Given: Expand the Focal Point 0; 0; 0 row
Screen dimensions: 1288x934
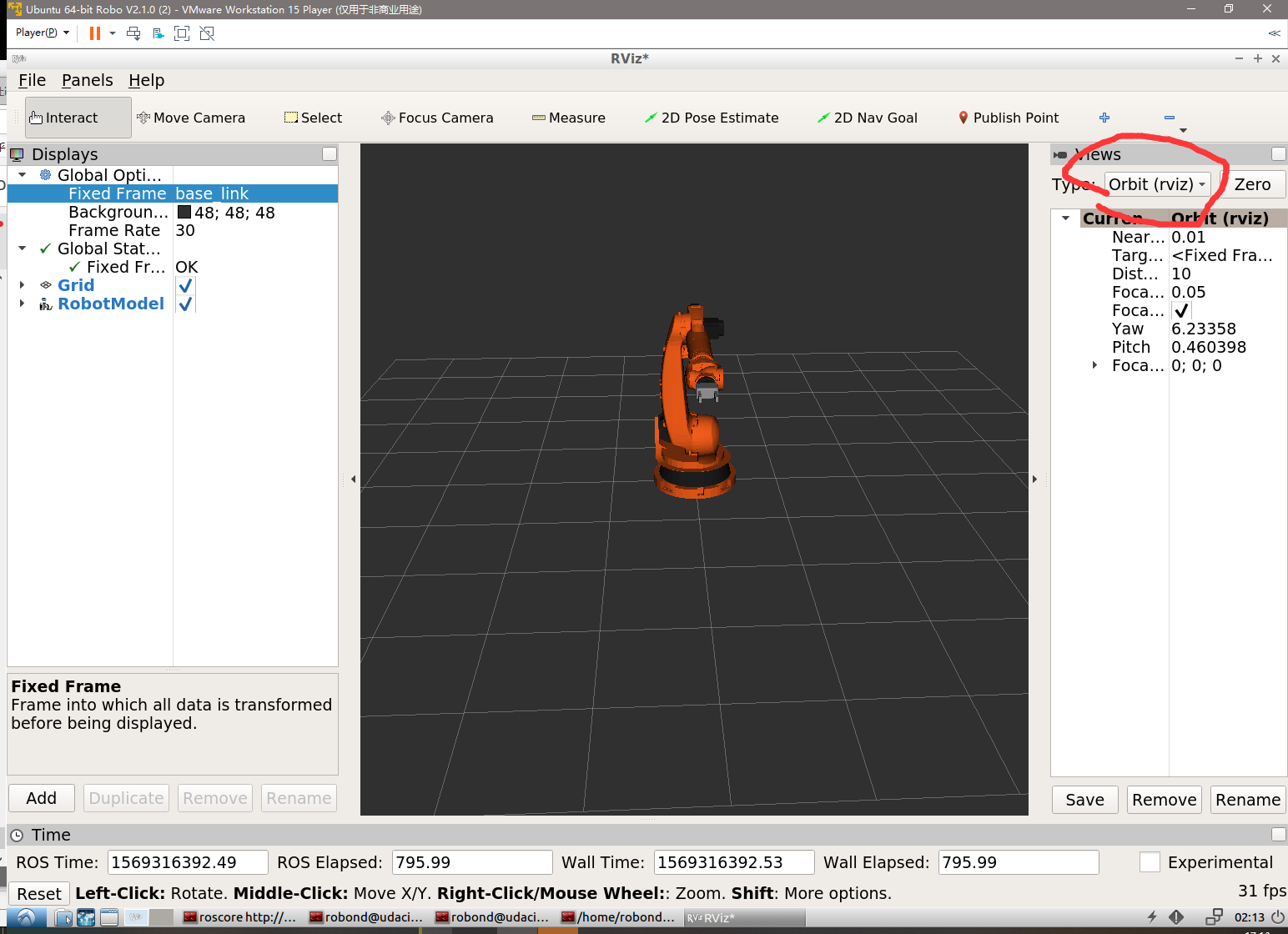Looking at the screenshot, I should (x=1094, y=365).
